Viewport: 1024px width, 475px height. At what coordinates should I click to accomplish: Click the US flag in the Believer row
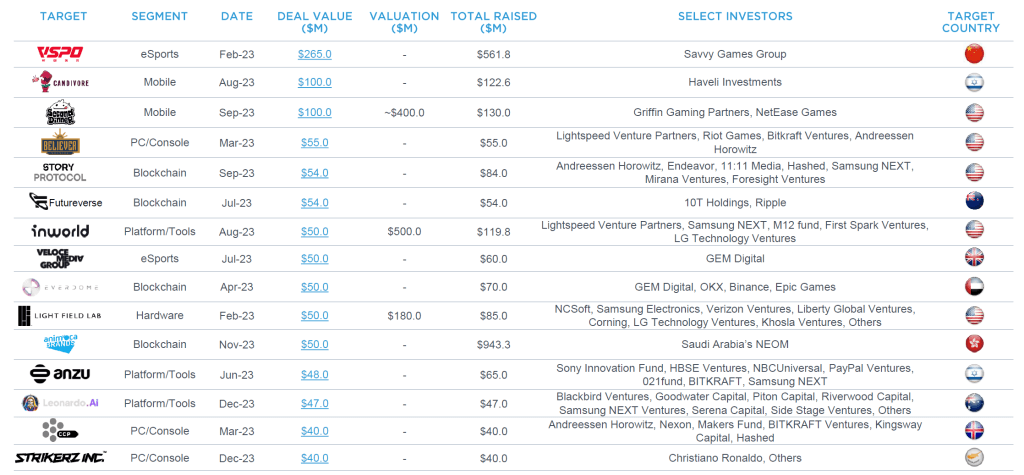974,142
